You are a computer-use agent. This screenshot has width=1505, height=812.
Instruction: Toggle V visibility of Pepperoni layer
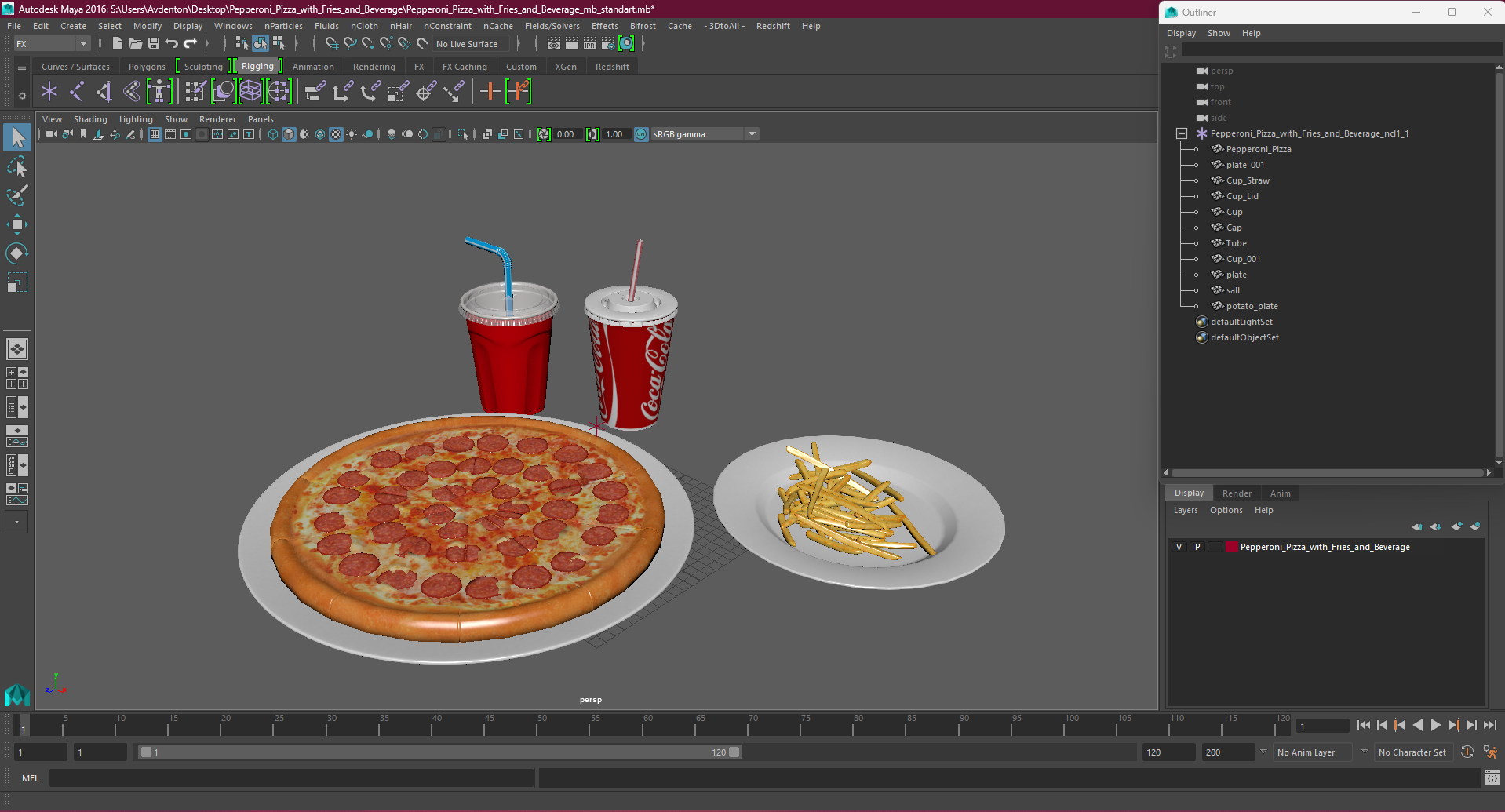(1179, 547)
